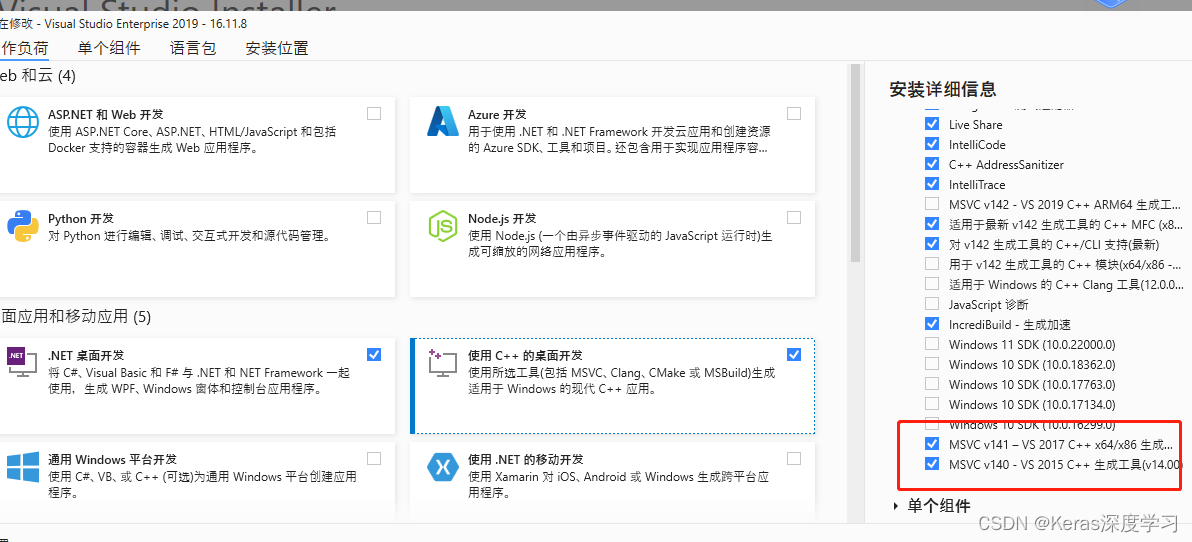
Task: Uncheck the 使用 C++ 的桌面开发 checkbox
Action: coord(794,354)
